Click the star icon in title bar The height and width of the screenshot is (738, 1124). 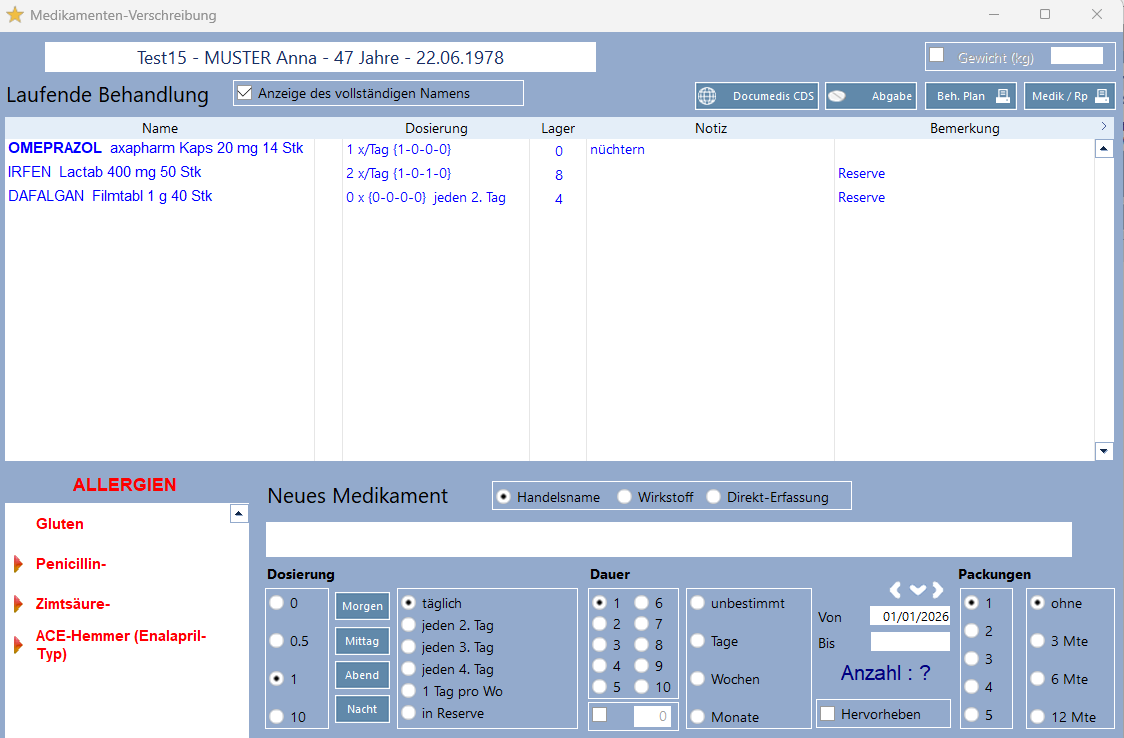click(15, 15)
